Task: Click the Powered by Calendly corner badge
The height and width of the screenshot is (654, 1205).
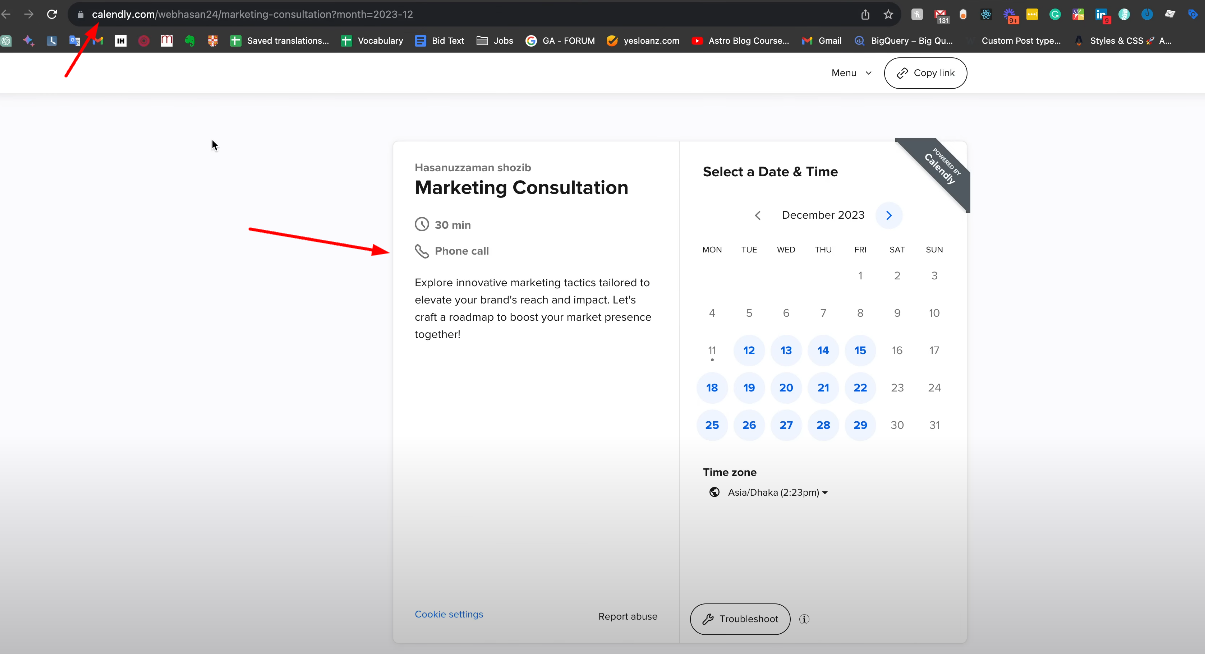Action: click(936, 172)
